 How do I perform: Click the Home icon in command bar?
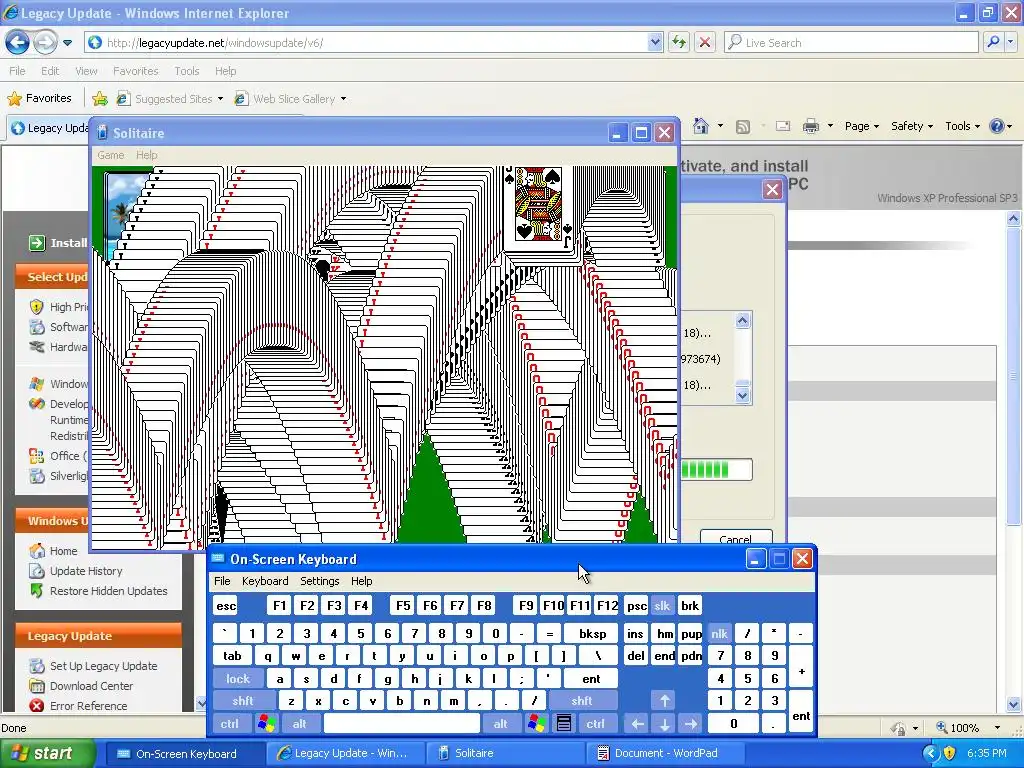coord(701,126)
